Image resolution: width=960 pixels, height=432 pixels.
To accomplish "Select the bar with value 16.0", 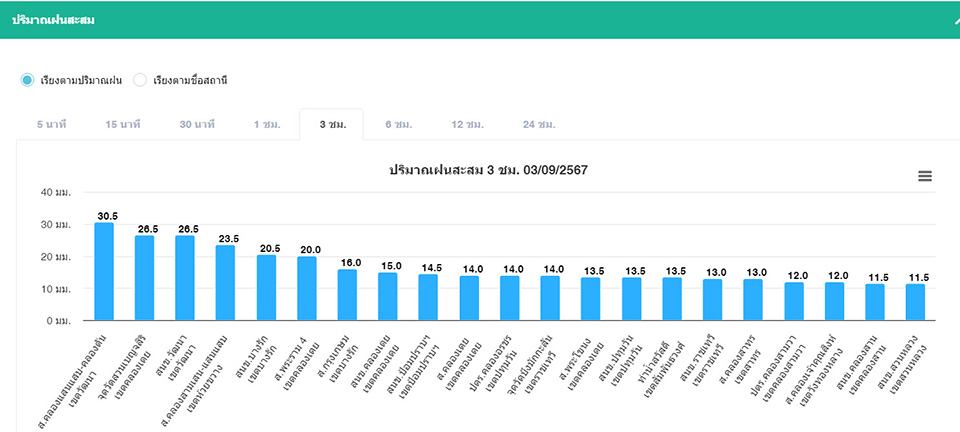I will tap(347, 295).
